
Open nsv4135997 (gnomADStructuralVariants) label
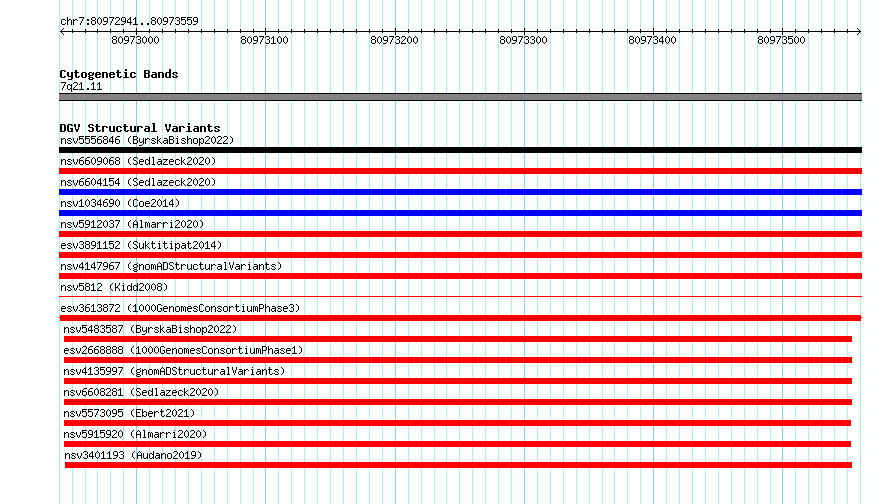[174, 371]
